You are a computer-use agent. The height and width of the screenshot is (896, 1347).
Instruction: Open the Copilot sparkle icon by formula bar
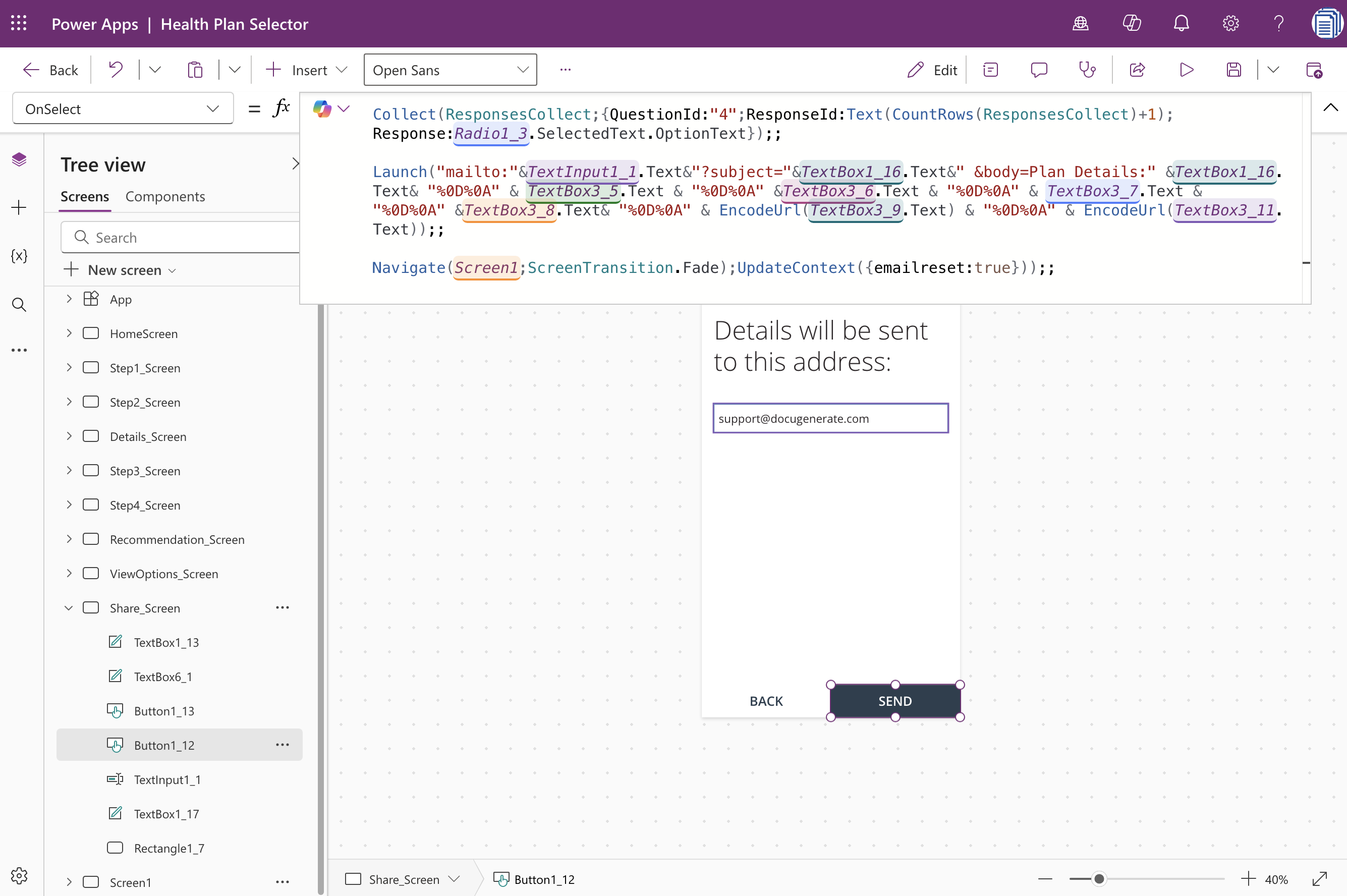(x=323, y=108)
